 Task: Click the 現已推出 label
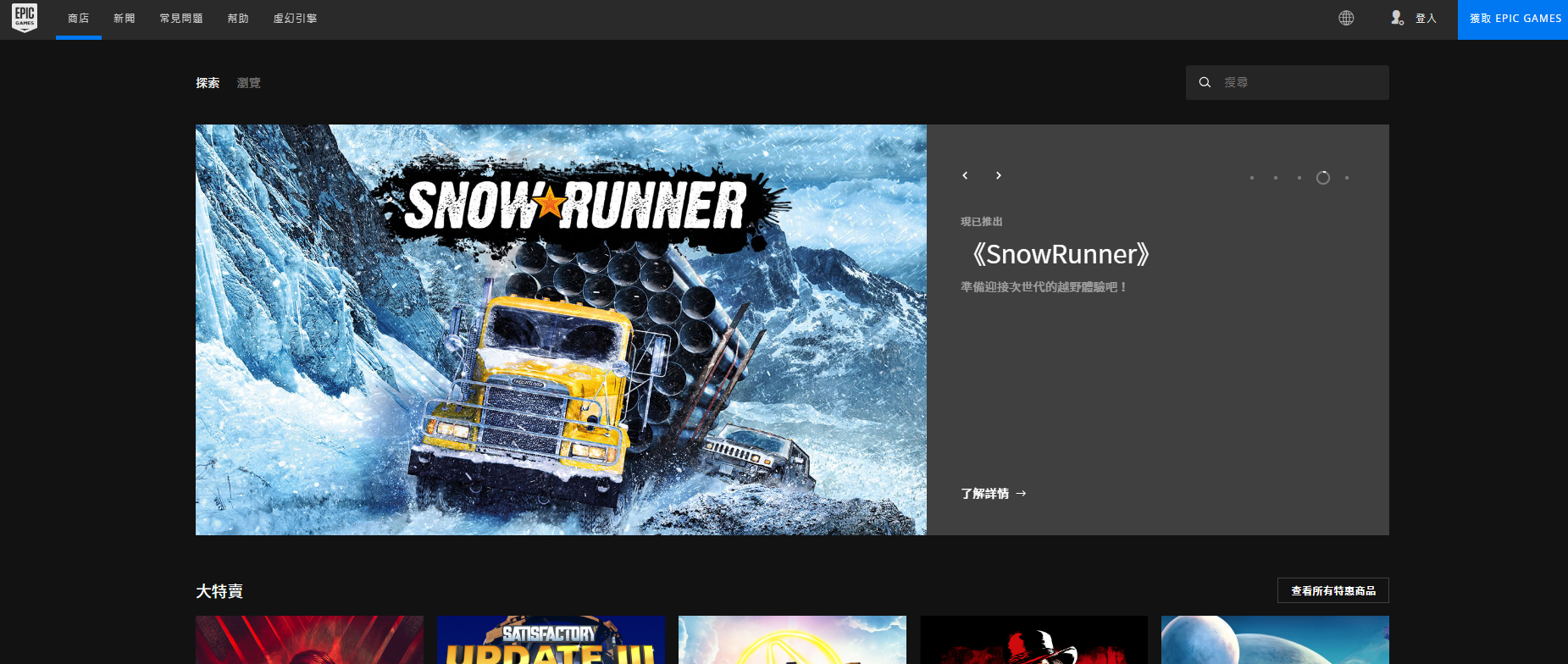(x=982, y=222)
